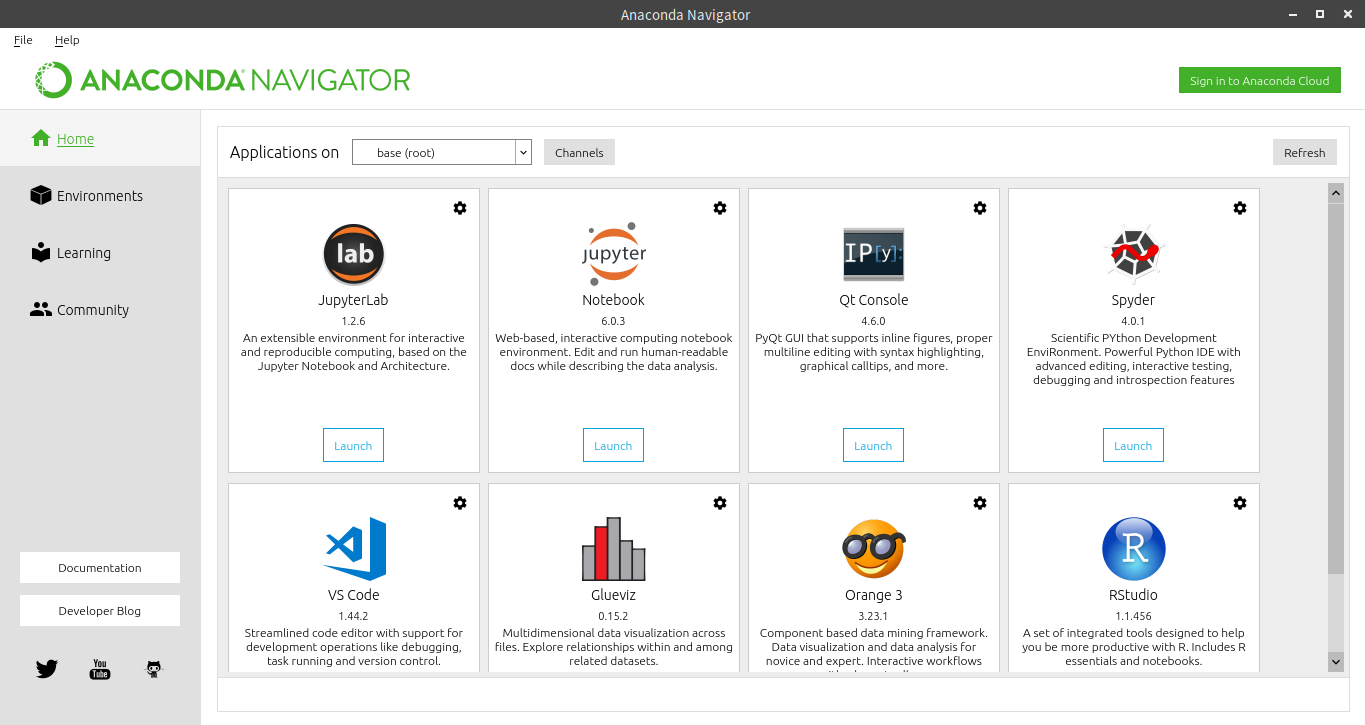This screenshot has width=1365, height=725.
Task: Launch Jupyter Notebook
Action: click(613, 445)
